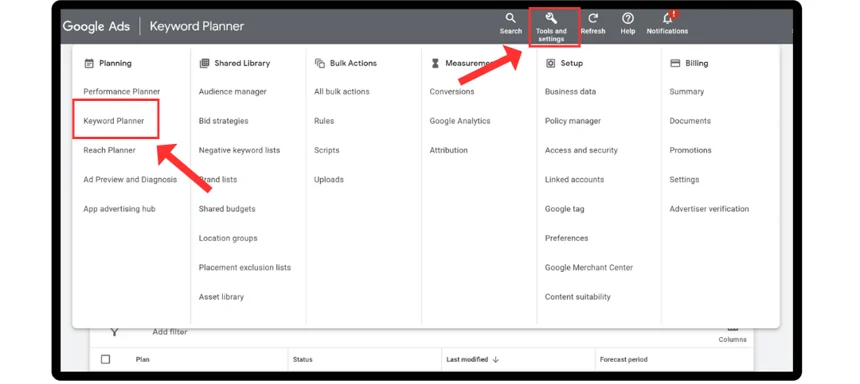
Task: Click the Measurement hourglass icon
Action: (x=435, y=63)
